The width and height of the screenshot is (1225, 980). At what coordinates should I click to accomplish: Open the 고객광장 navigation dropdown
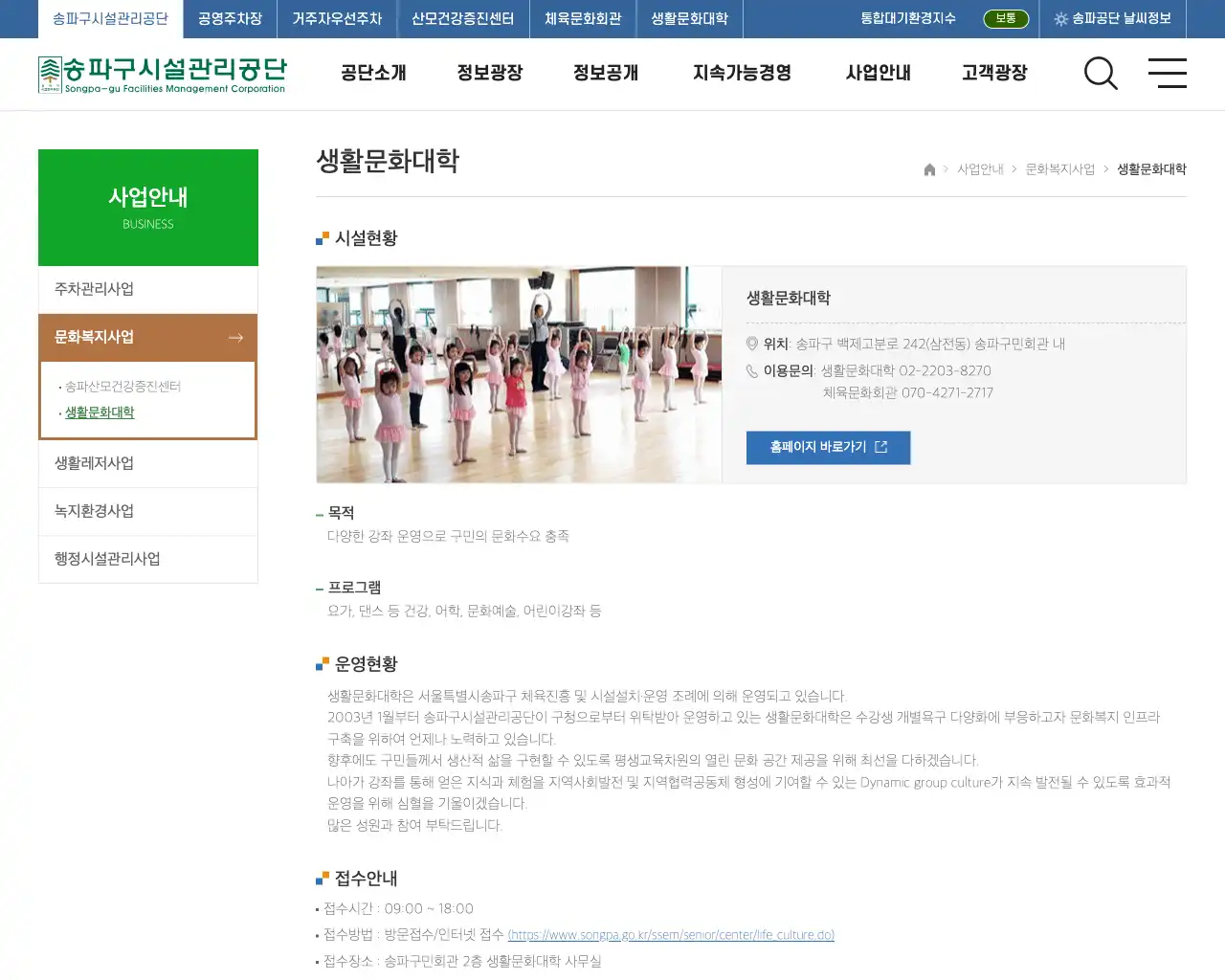pos(993,73)
